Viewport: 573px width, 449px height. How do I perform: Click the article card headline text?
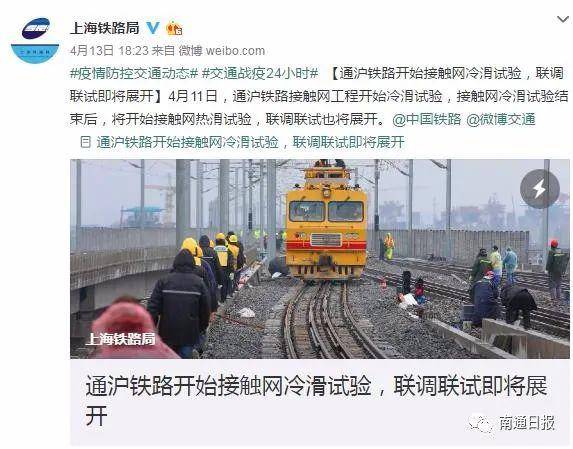[x=316, y=400]
